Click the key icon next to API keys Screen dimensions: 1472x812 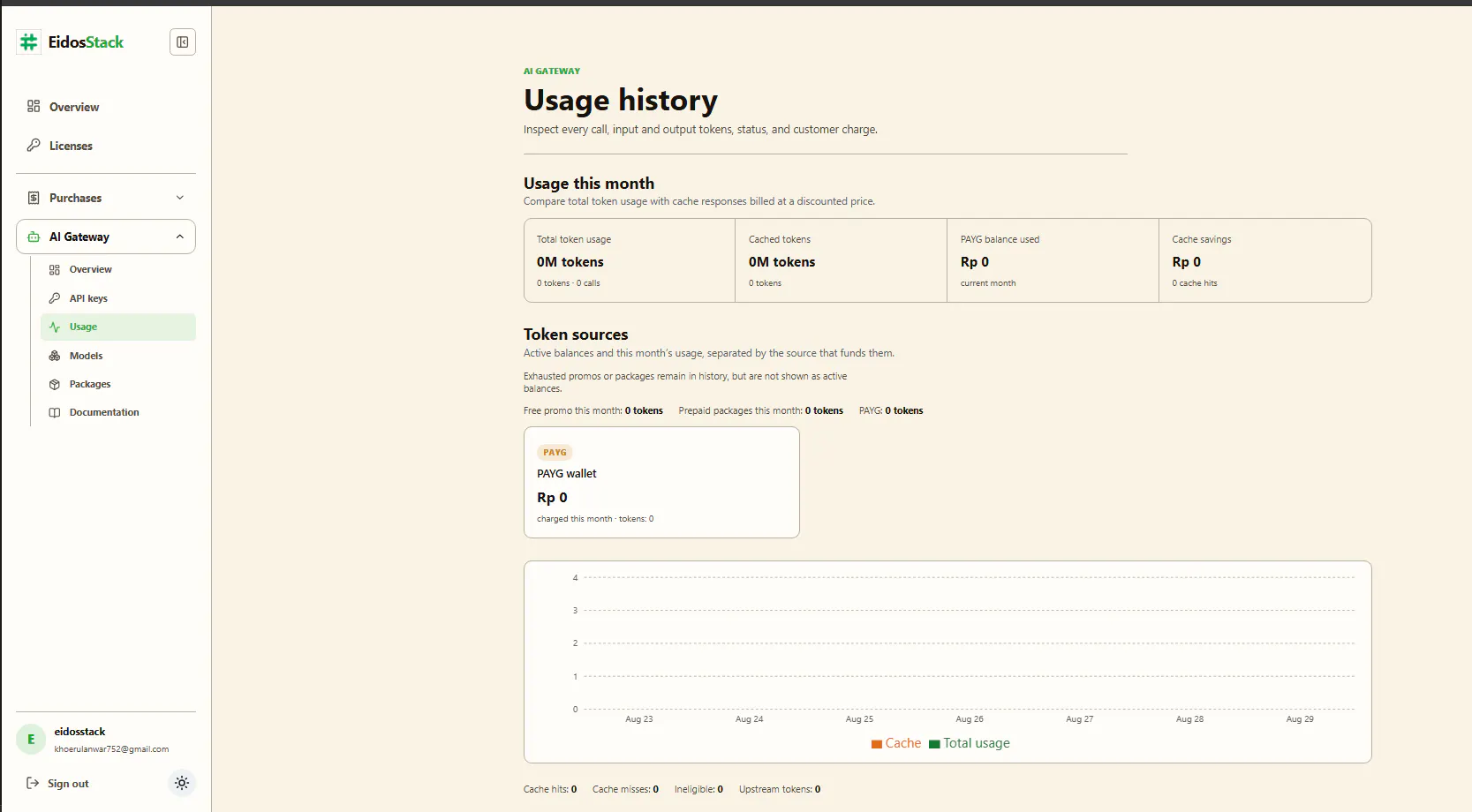pos(55,298)
